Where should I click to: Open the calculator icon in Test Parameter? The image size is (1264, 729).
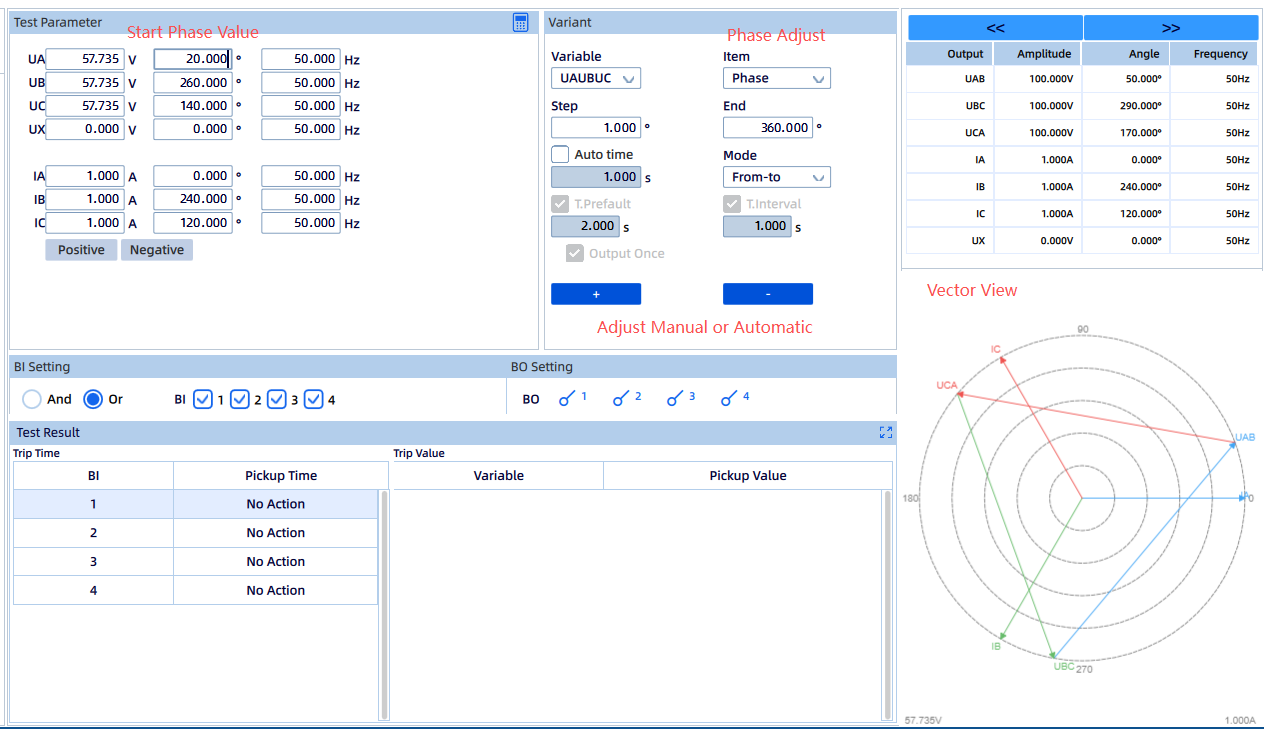[x=520, y=23]
